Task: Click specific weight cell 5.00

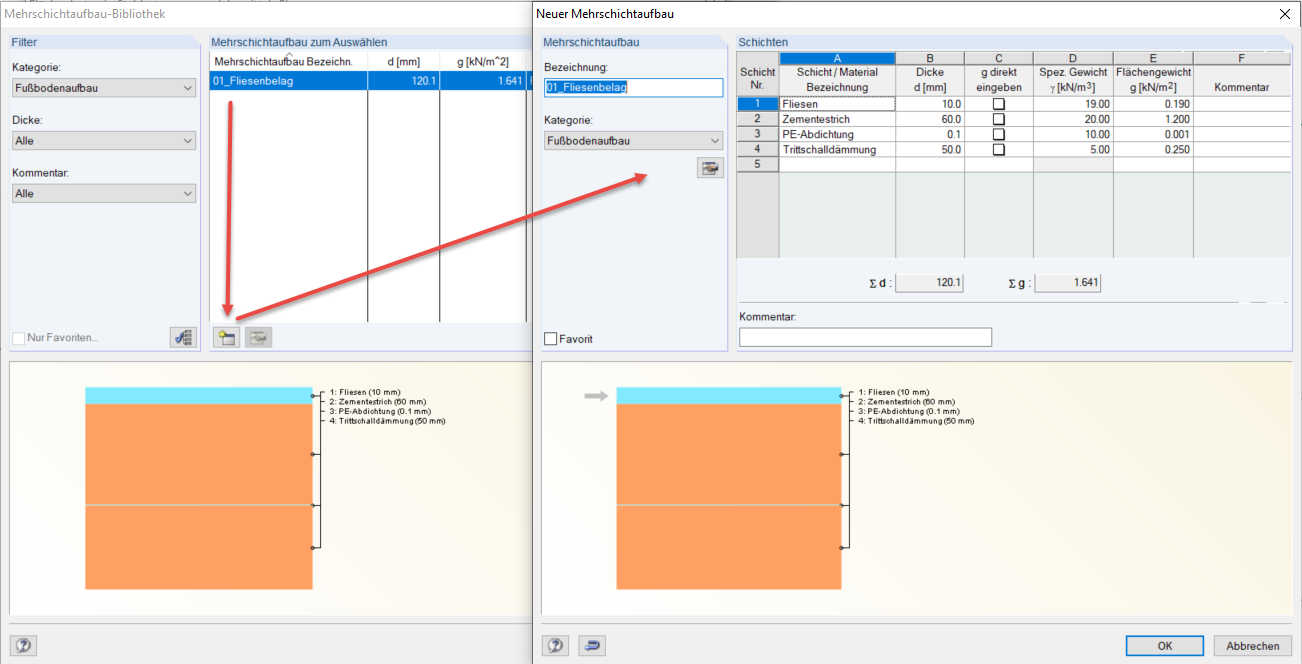Action: coord(1073,149)
